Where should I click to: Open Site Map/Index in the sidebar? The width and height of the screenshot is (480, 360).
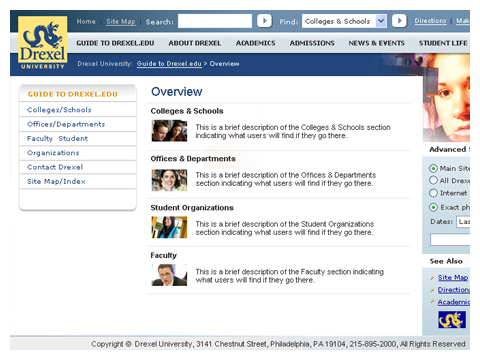[x=56, y=181]
